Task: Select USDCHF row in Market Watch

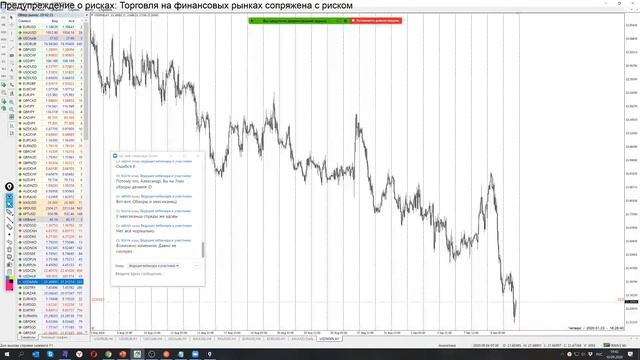Action: click(51, 55)
